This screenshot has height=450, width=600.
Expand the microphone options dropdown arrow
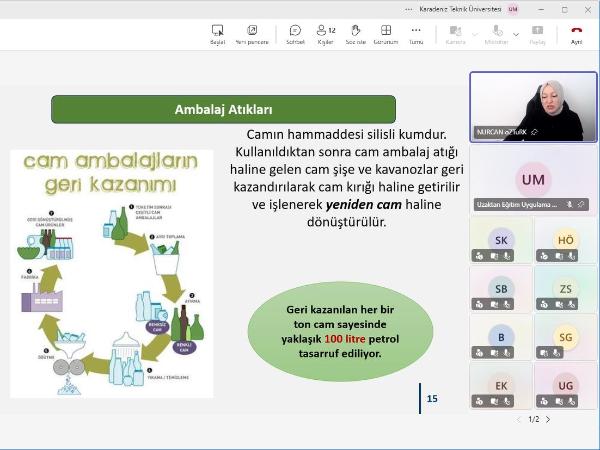[x=516, y=34]
